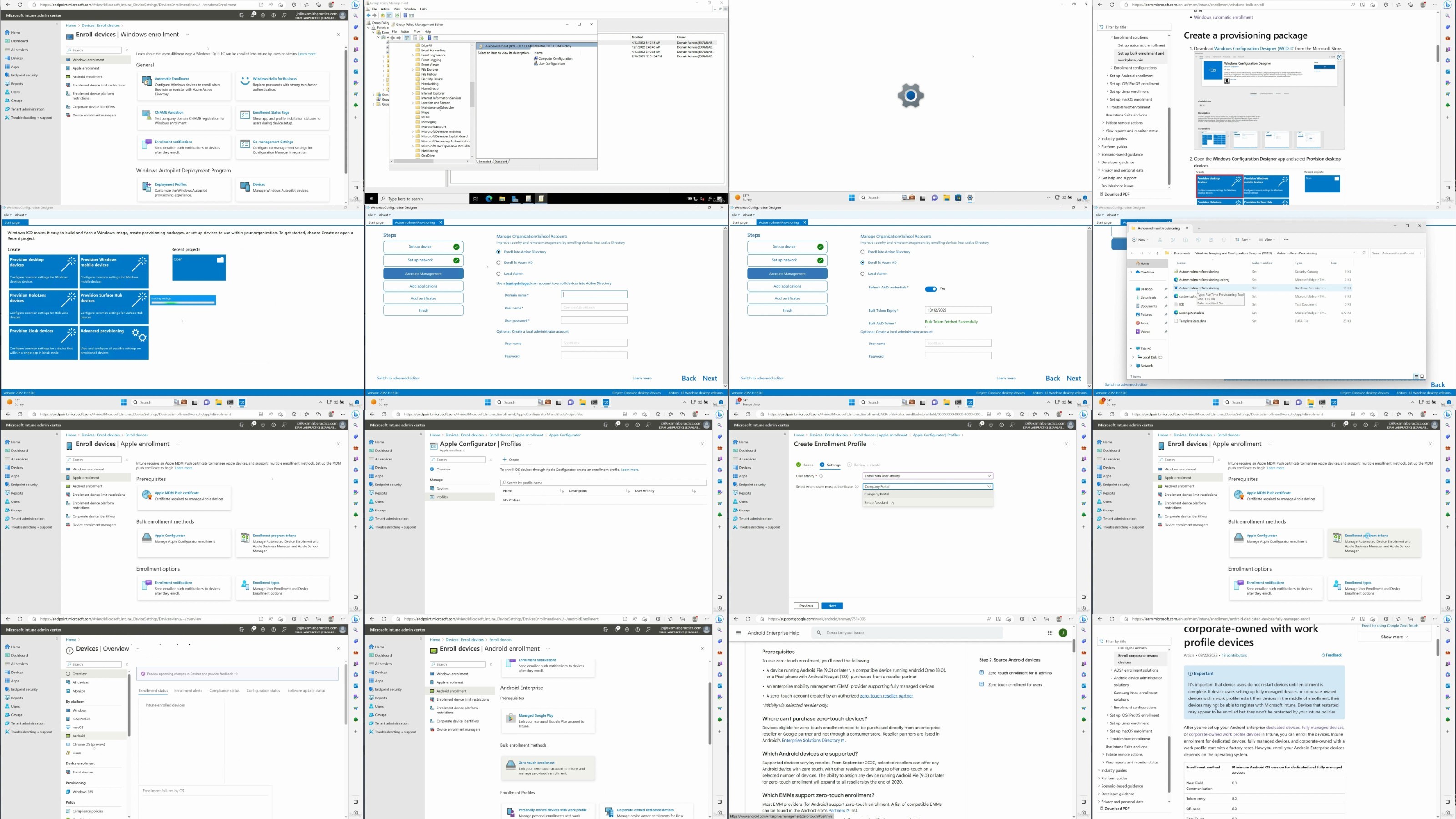The image size is (1456, 819).
Task: Click the Deployment Profiles icon under Autopilot
Action: click(x=147, y=187)
